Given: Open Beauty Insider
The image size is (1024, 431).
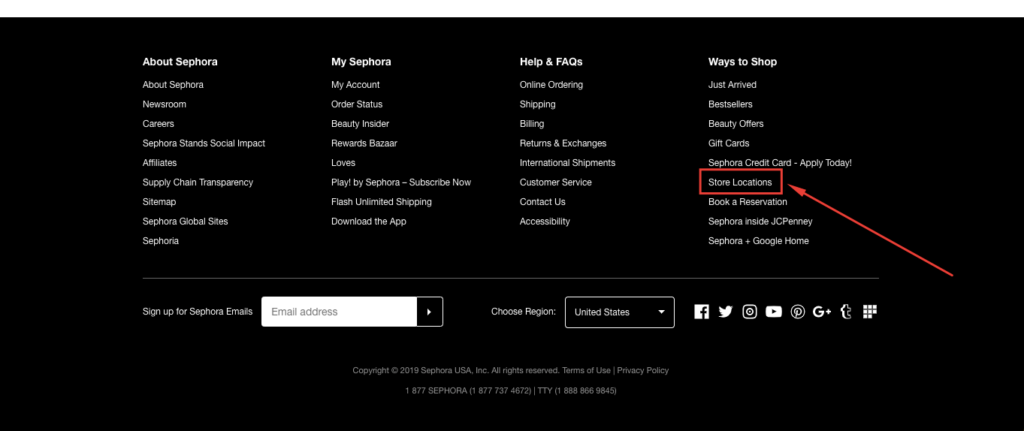Looking at the screenshot, I should click(360, 124).
